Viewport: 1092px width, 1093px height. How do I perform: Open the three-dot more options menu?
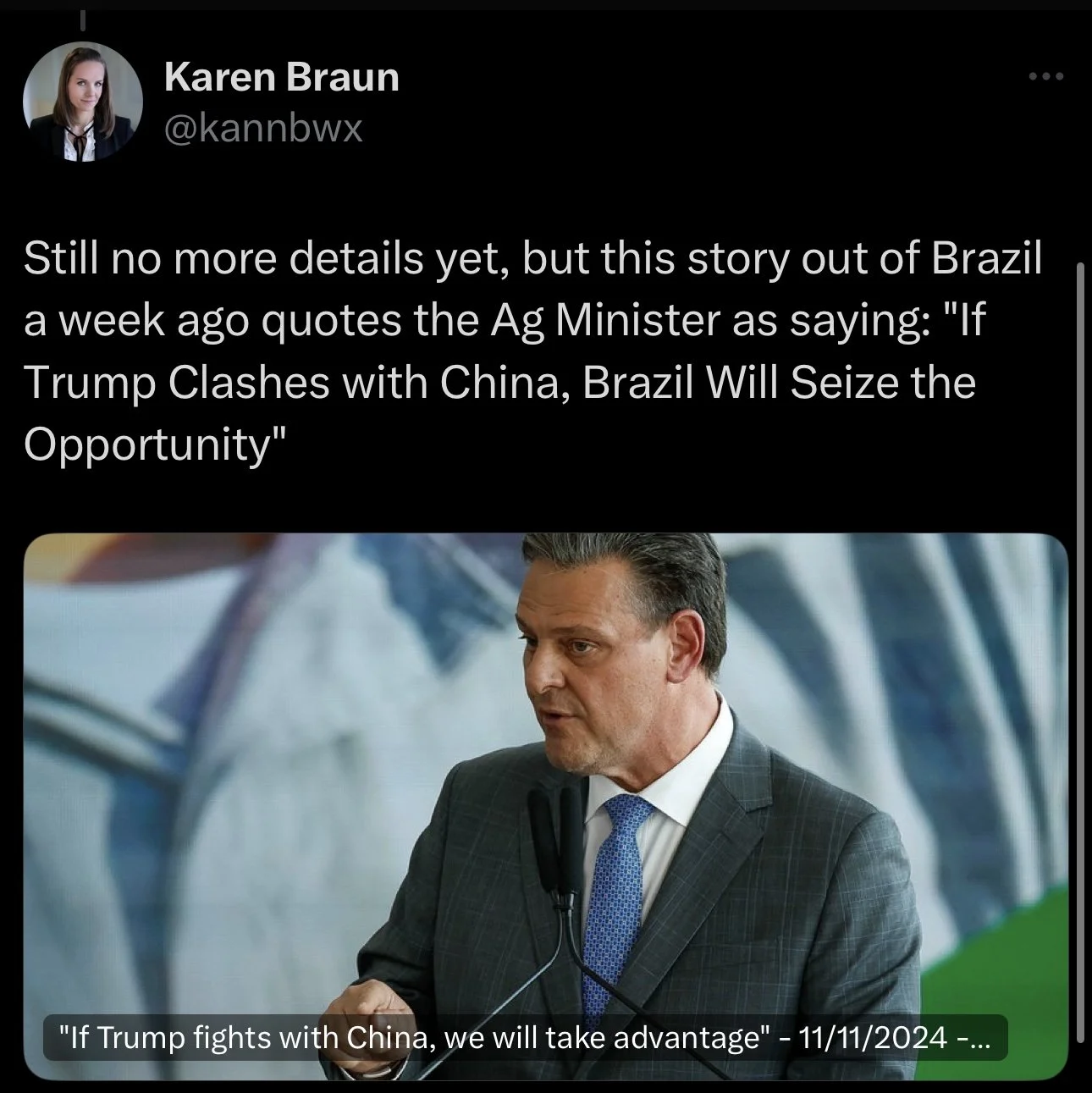click(x=1046, y=77)
